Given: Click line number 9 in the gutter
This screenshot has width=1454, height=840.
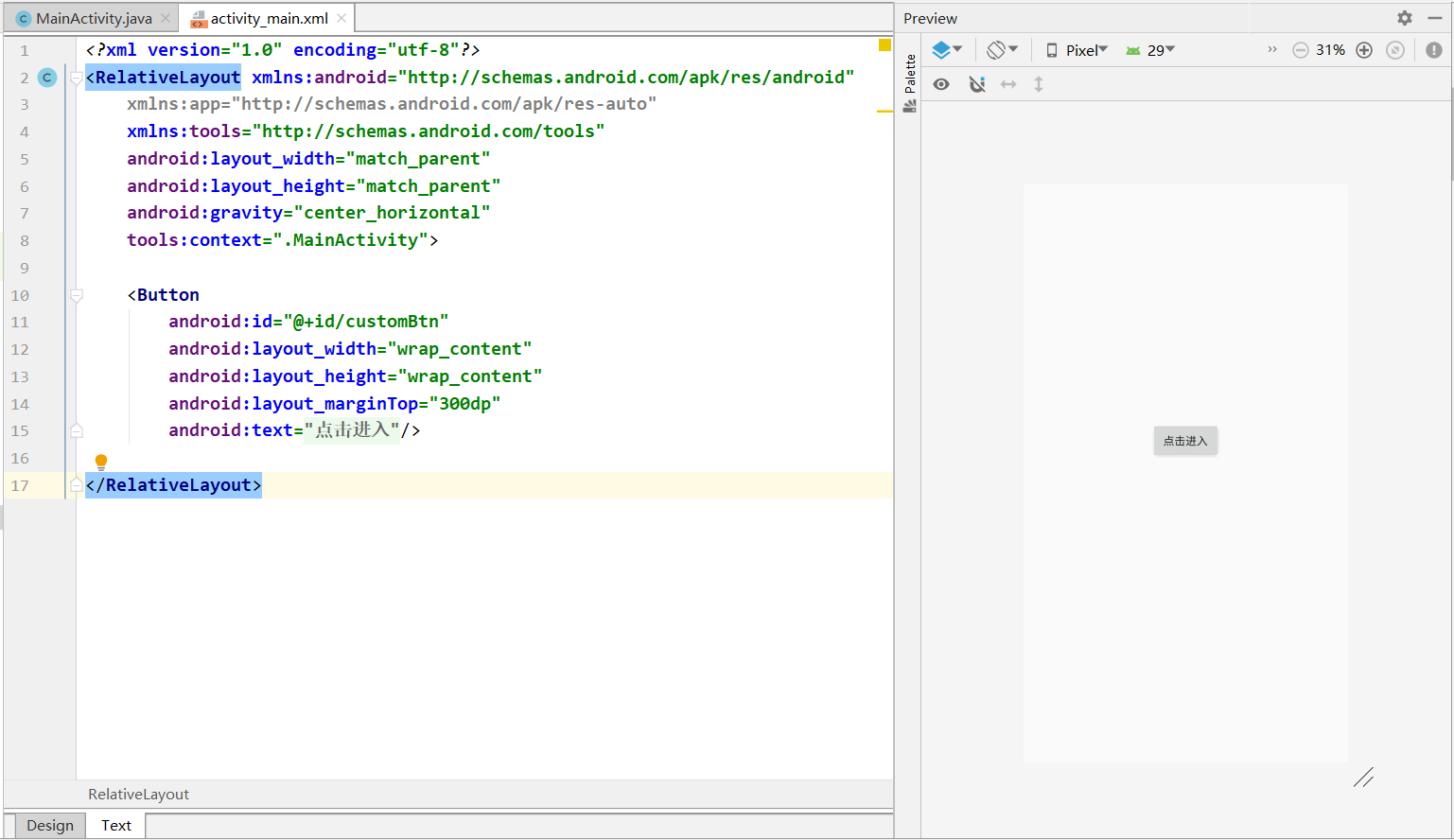Looking at the screenshot, I should click(25, 268).
